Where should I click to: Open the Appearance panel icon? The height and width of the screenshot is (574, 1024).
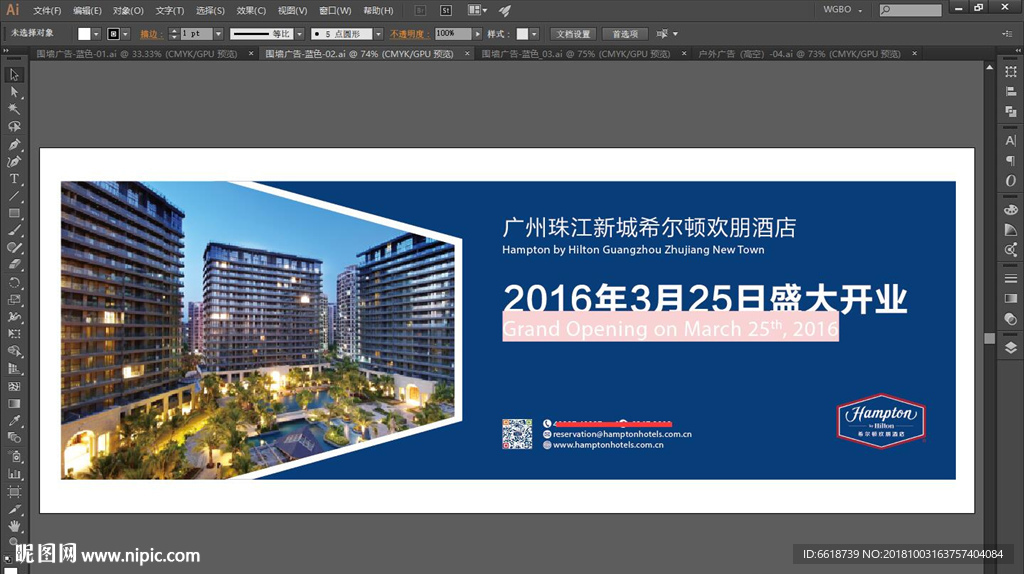[1010, 319]
